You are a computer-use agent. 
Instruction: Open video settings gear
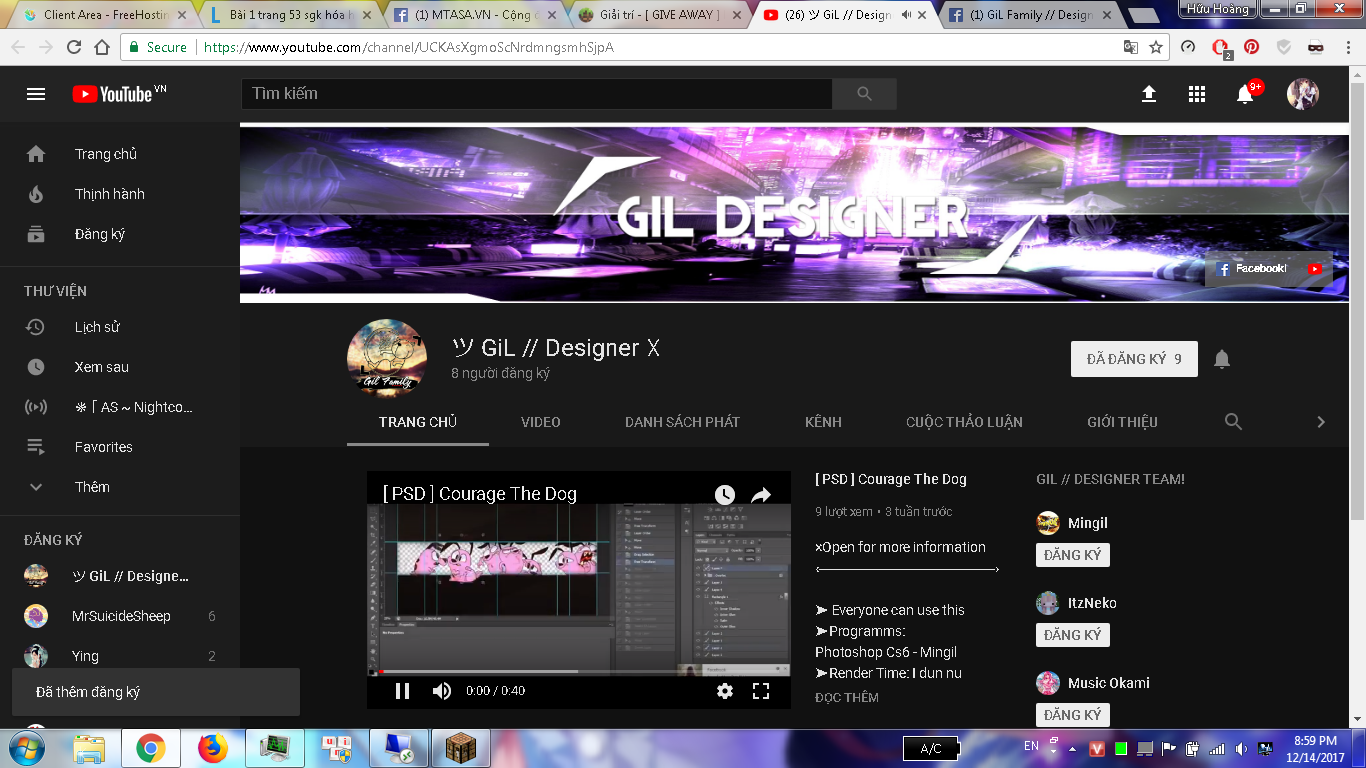click(x=725, y=691)
